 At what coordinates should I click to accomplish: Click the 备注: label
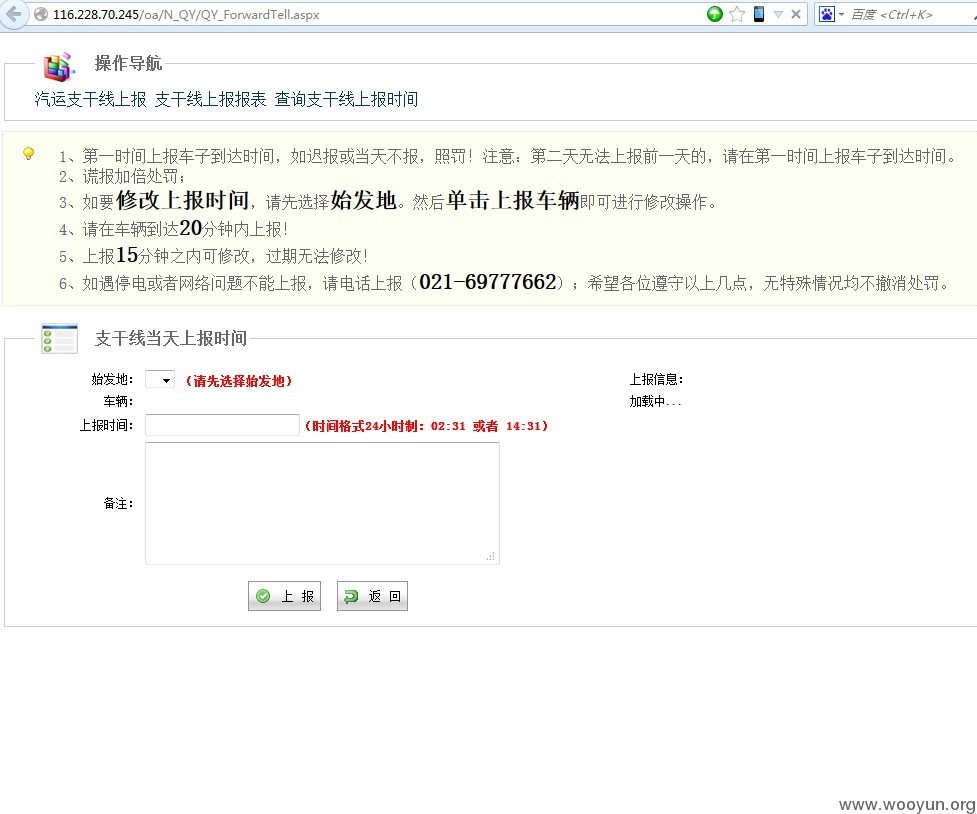click(118, 504)
